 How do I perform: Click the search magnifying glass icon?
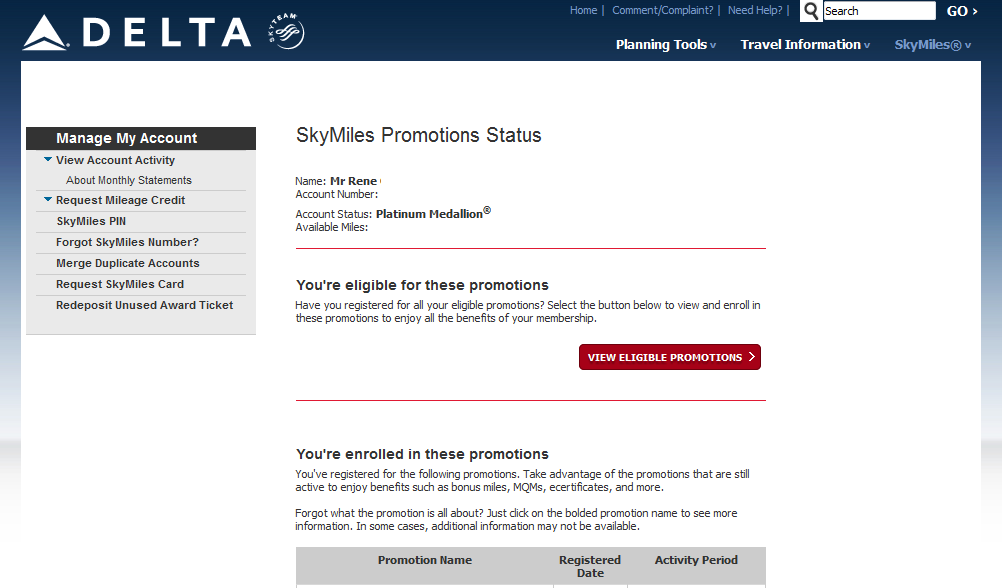[x=810, y=11]
